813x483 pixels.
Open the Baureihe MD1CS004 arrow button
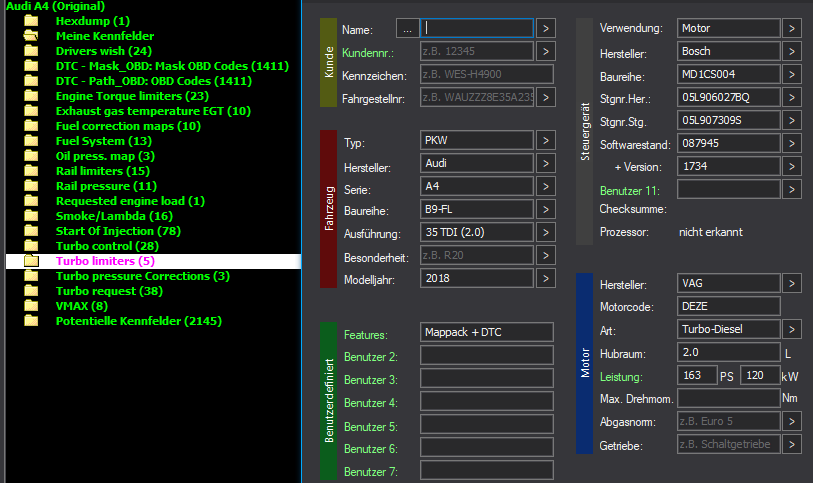(792, 74)
